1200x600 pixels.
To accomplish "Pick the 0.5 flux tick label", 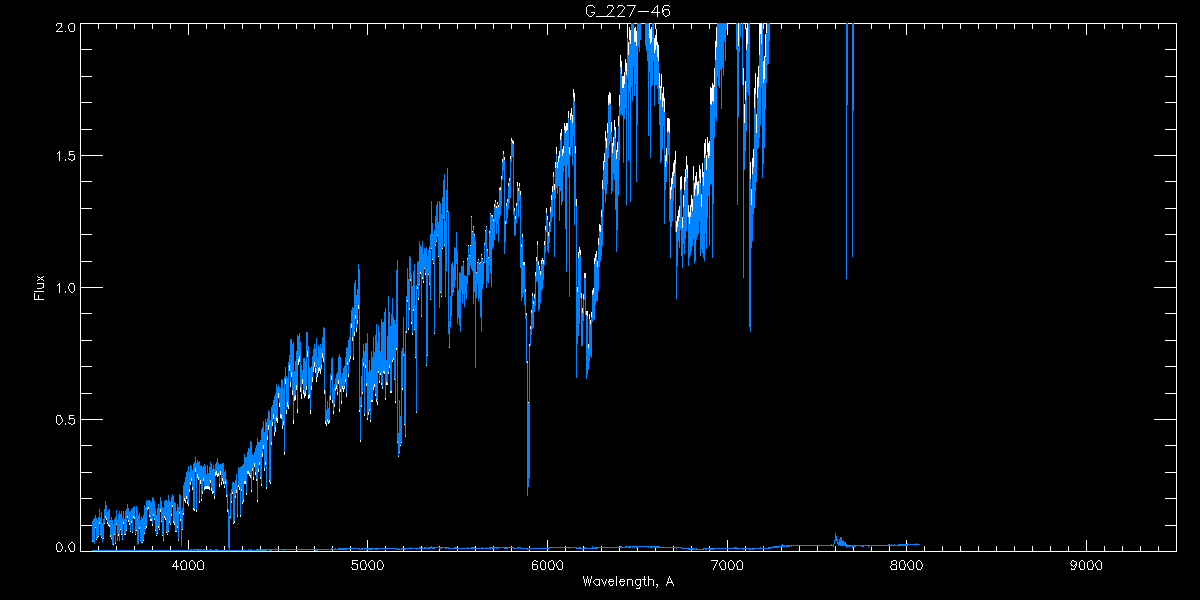I will 64,418.
